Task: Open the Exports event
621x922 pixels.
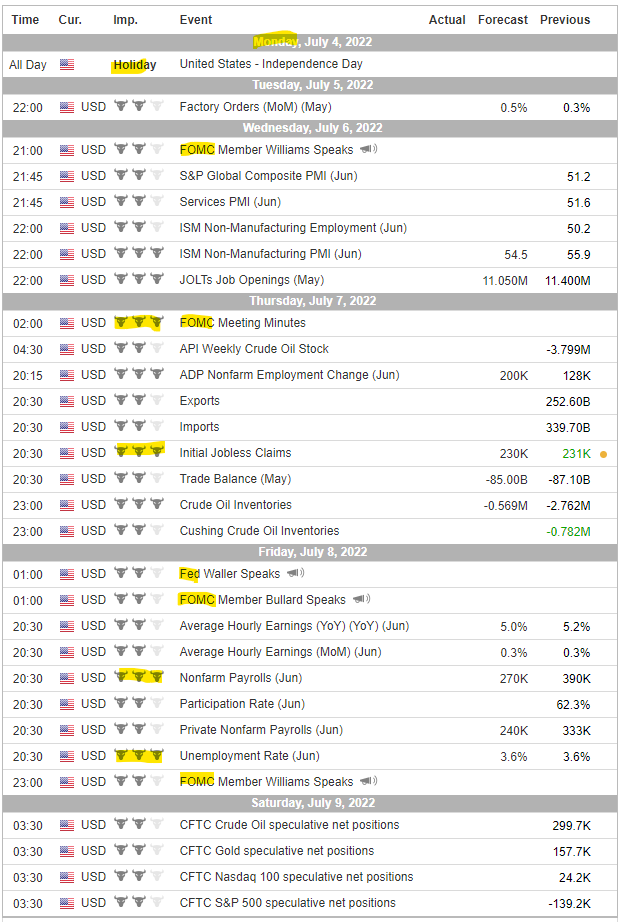Action: click(x=199, y=401)
